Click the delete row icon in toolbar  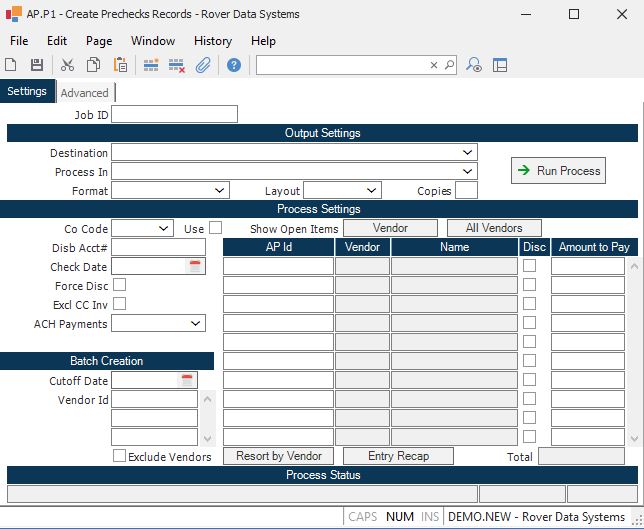[177, 65]
